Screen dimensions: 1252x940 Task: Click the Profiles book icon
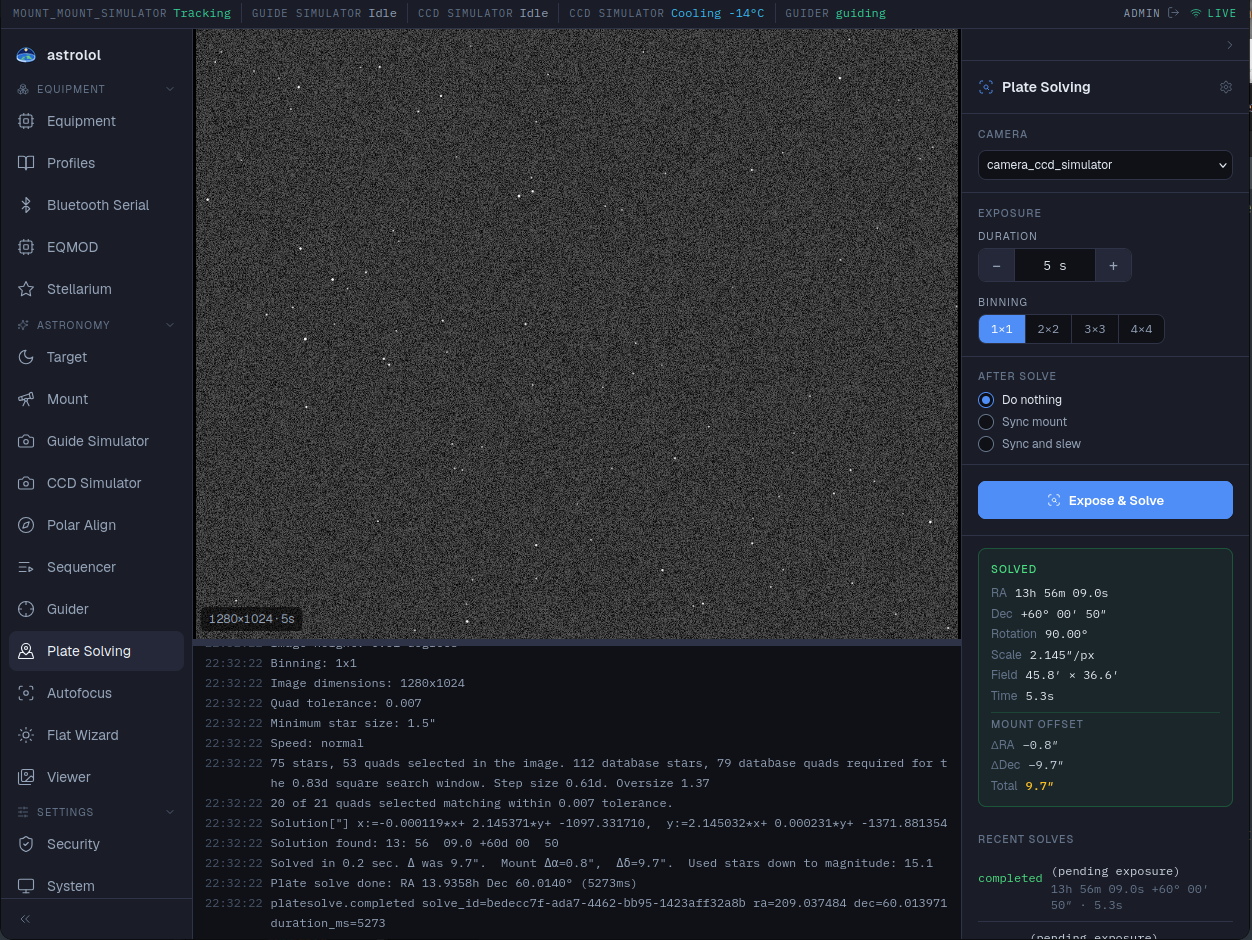(x=26, y=163)
